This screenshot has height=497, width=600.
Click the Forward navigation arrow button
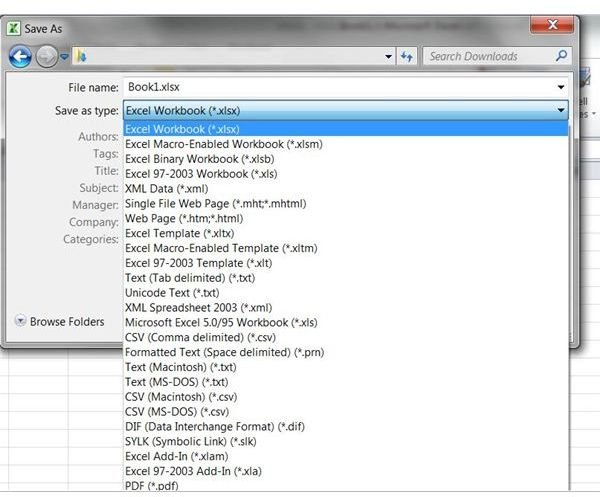tap(47, 57)
